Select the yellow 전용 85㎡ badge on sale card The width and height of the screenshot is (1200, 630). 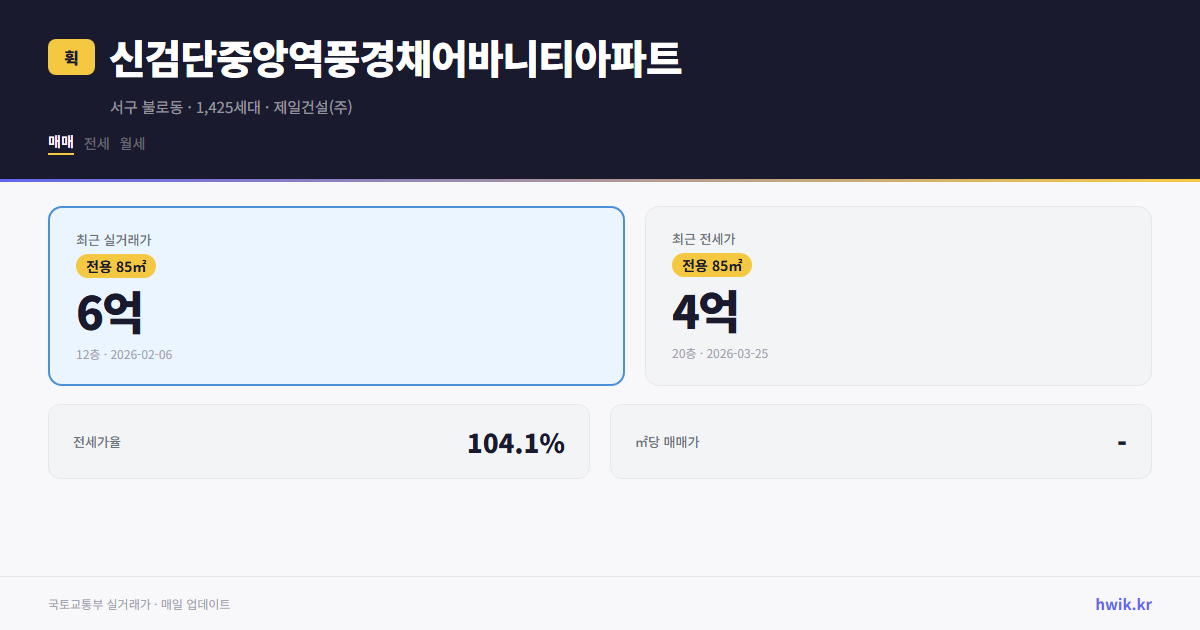pos(113,266)
